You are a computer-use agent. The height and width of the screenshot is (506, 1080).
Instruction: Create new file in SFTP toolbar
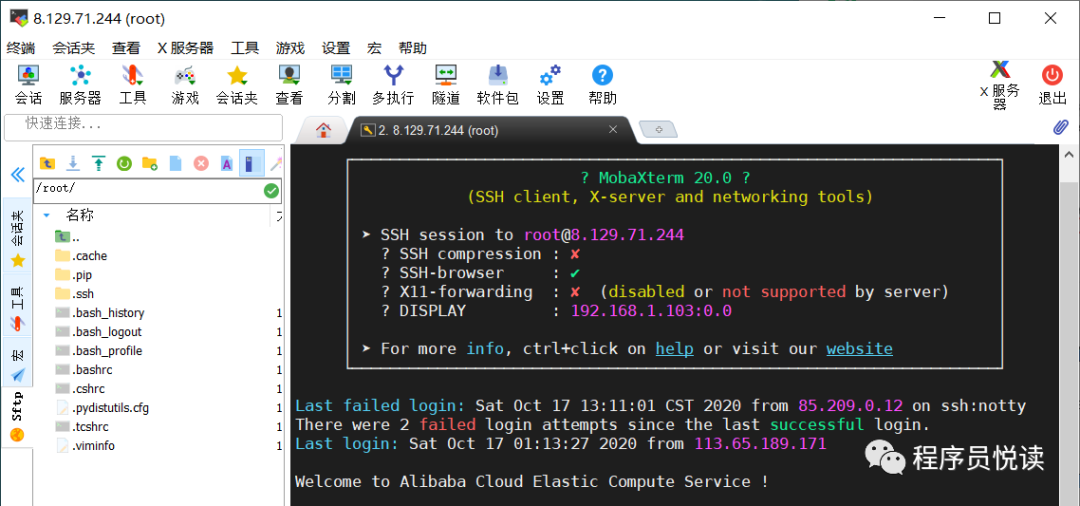point(176,163)
